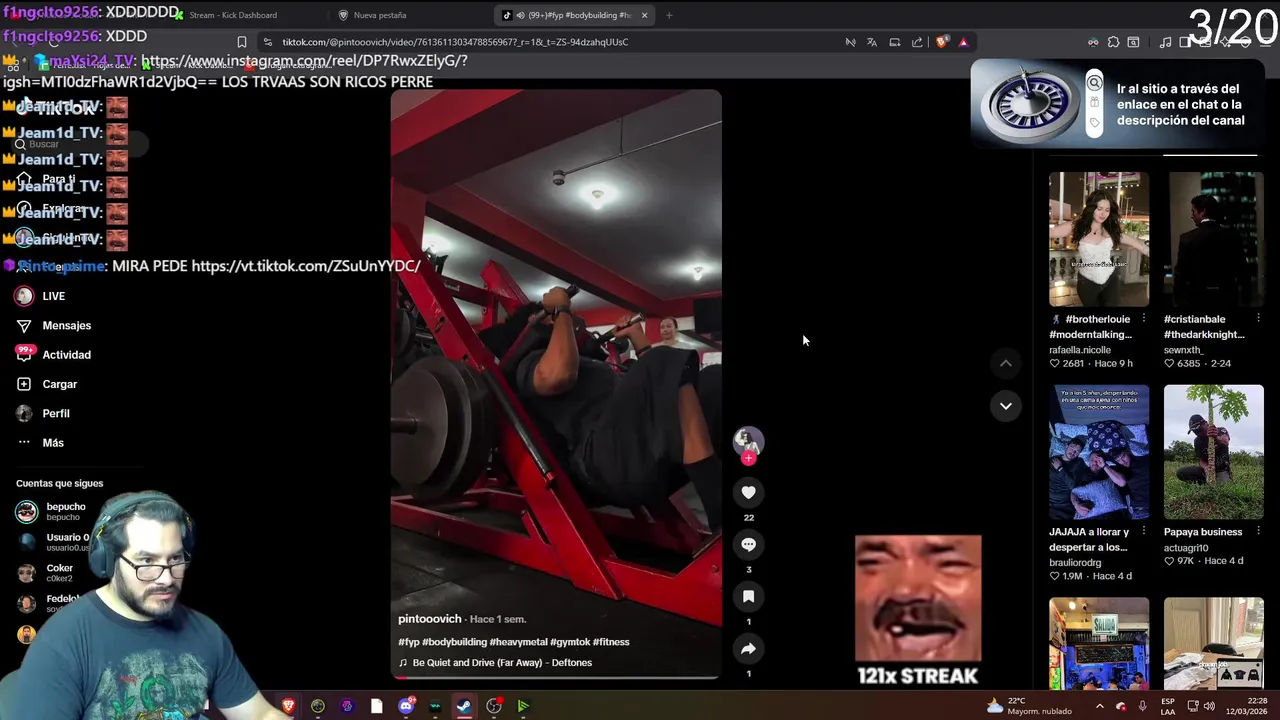The height and width of the screenshot is (720, 1280).
Task: Share the video with arrow icon
Action: tap(748, 648)
